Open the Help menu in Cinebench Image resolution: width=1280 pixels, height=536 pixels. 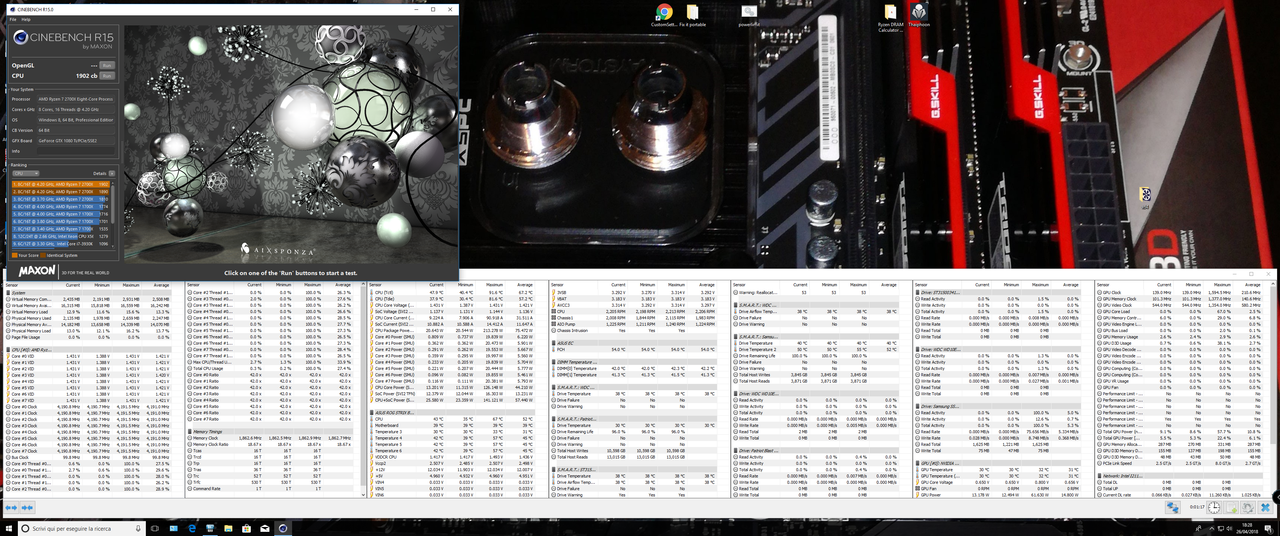pos(25,19)
